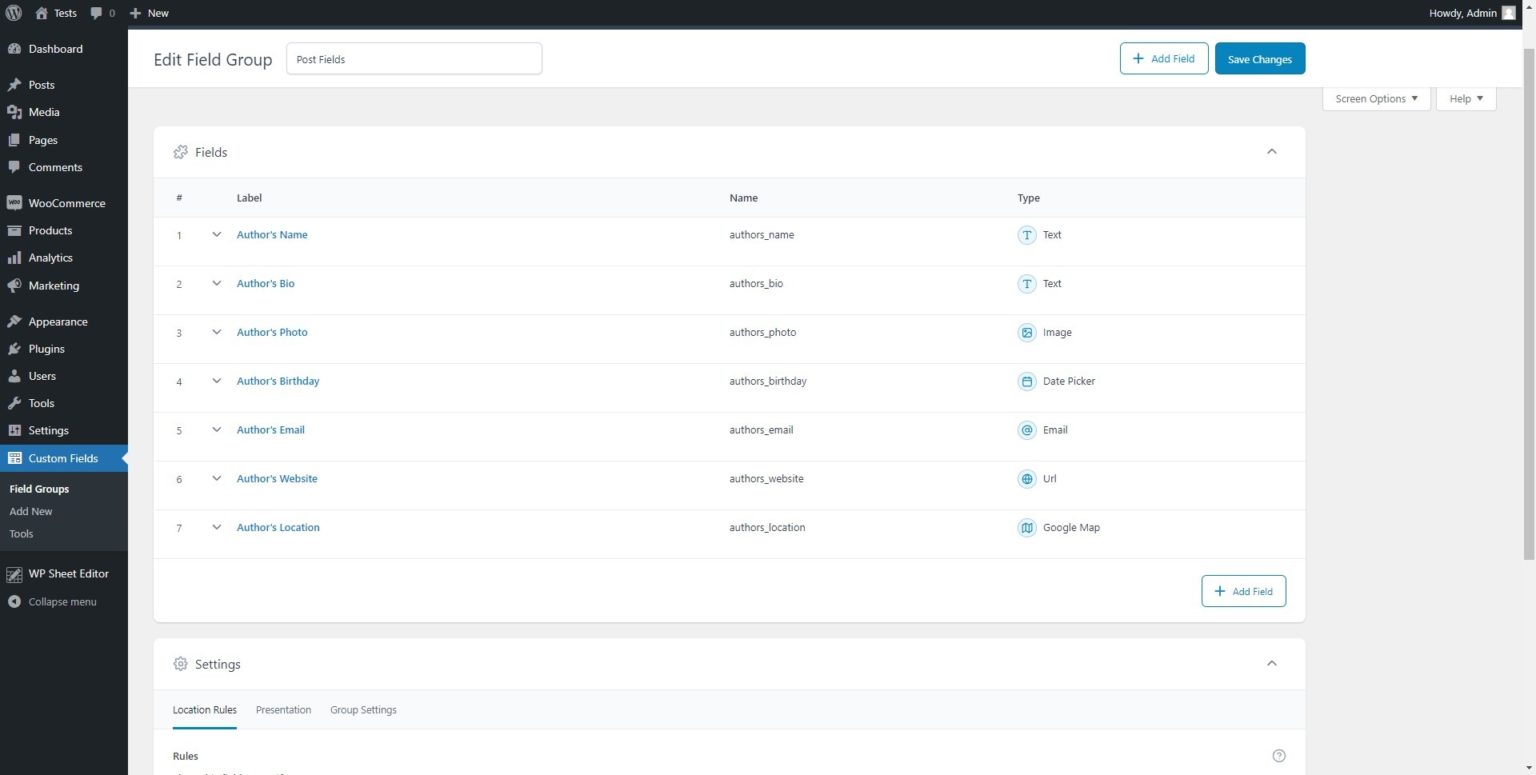1536x775 pixels.
Task: Click the Url globe icon
Action: click(1026, 479)
